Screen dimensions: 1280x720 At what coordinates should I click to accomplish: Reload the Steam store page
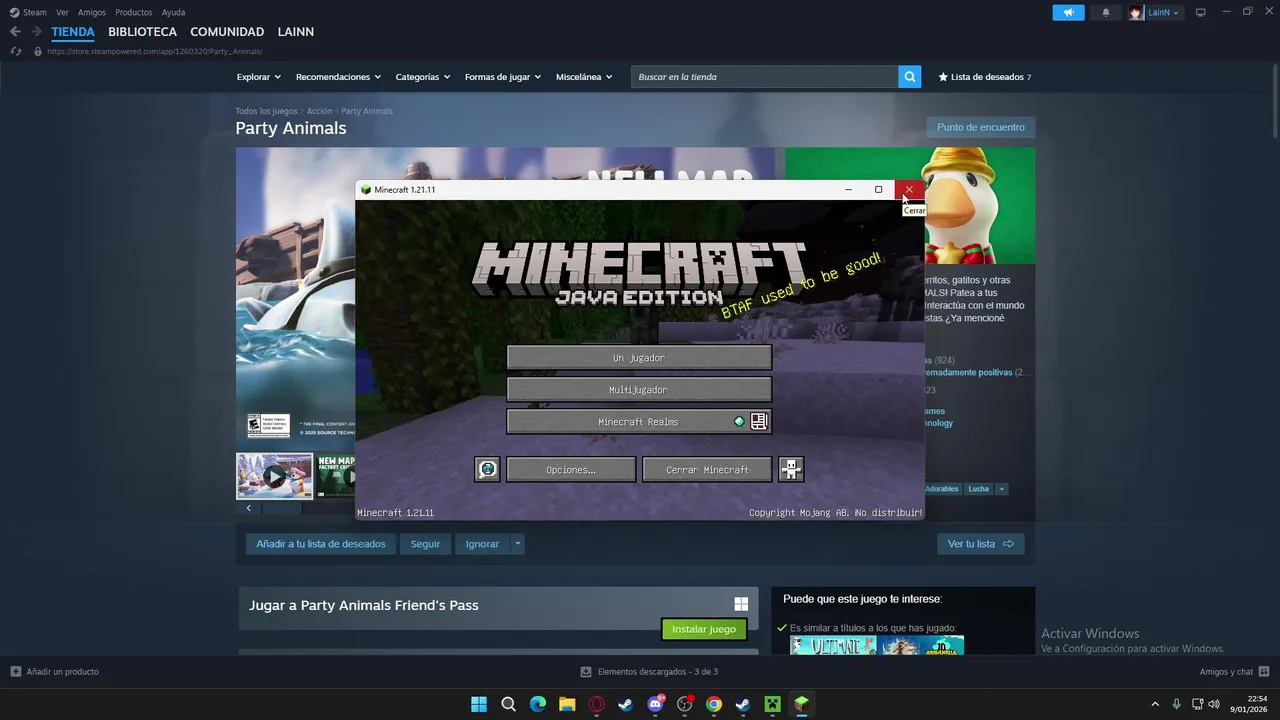[x=15, y=51]
